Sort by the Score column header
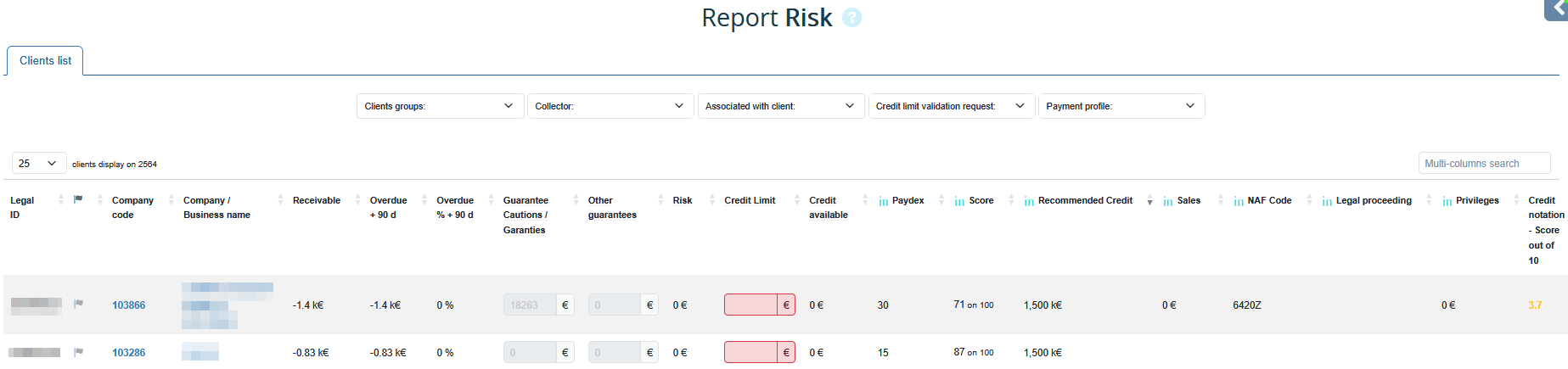The height and width of the screenshot is (369, 1568). coord(981,201)
